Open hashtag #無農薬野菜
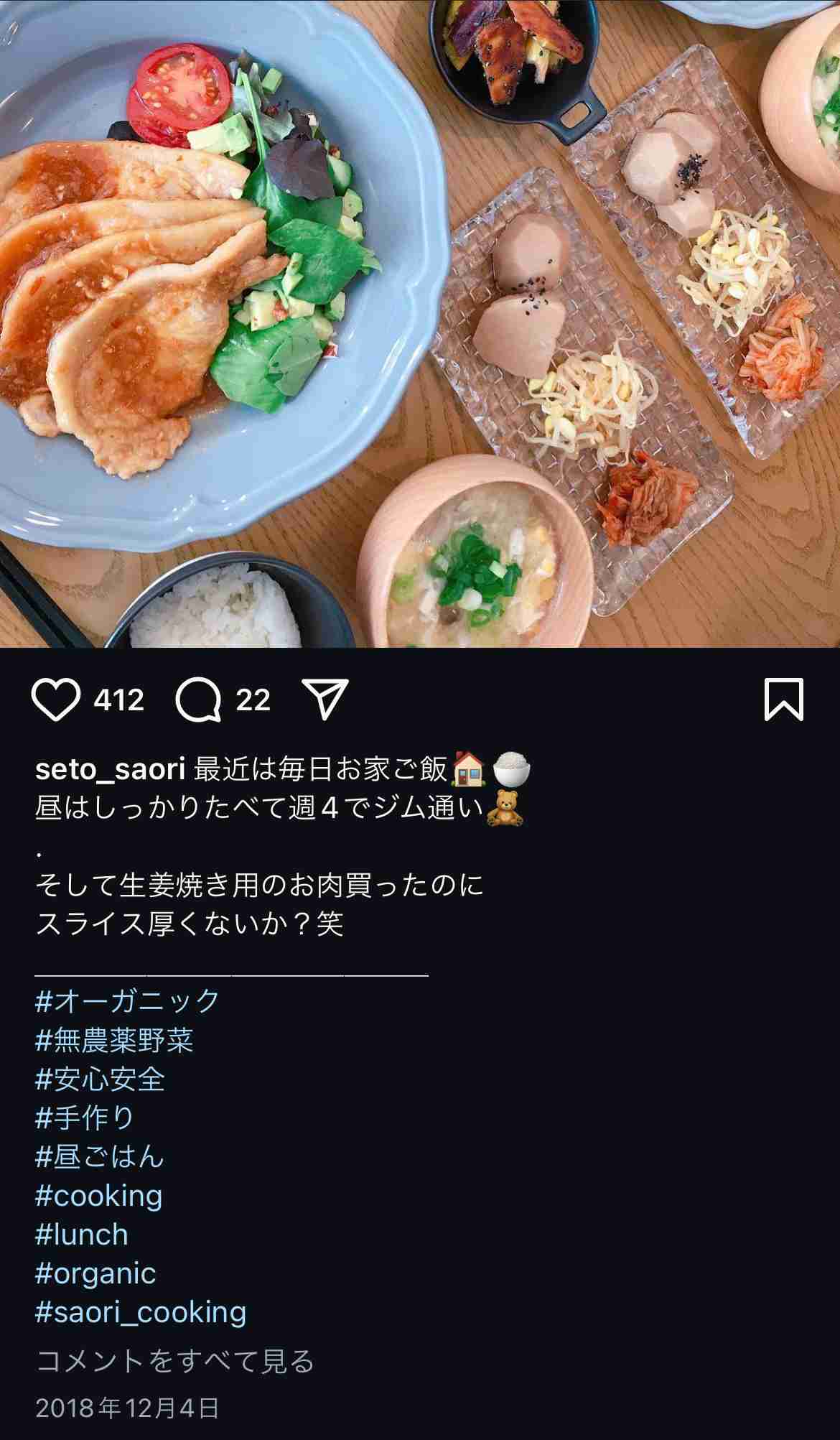The image size is (840, 1440). click(114, 1039)
